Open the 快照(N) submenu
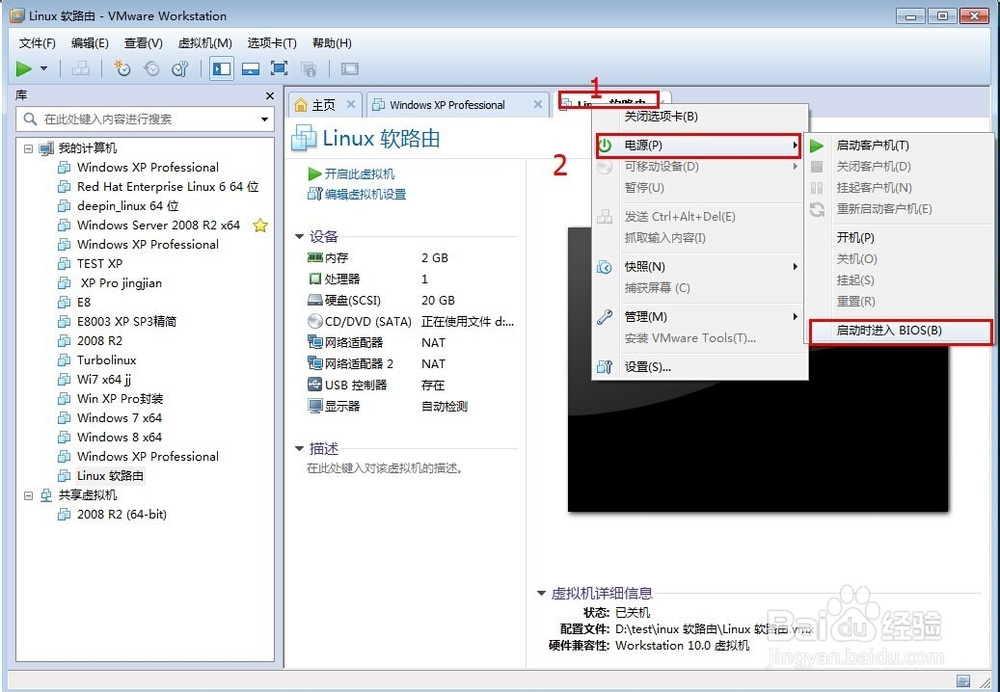The height and width of the screenshot is (692, 1000). click(x=700, y=267)
